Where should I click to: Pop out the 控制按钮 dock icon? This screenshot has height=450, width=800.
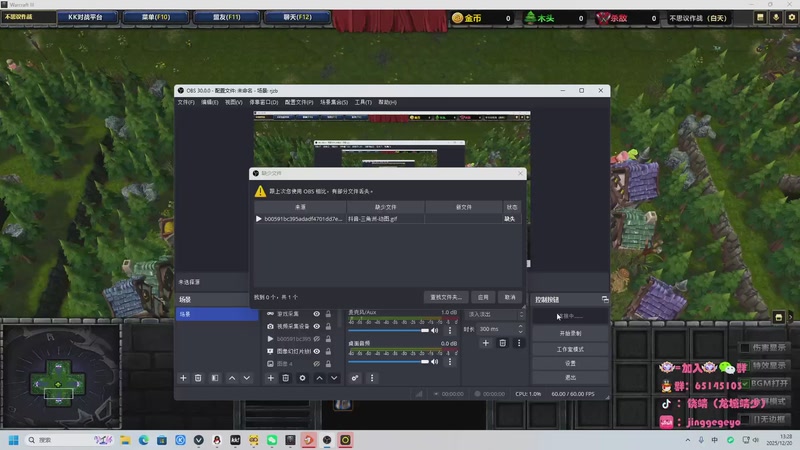(x=605, y=299)
